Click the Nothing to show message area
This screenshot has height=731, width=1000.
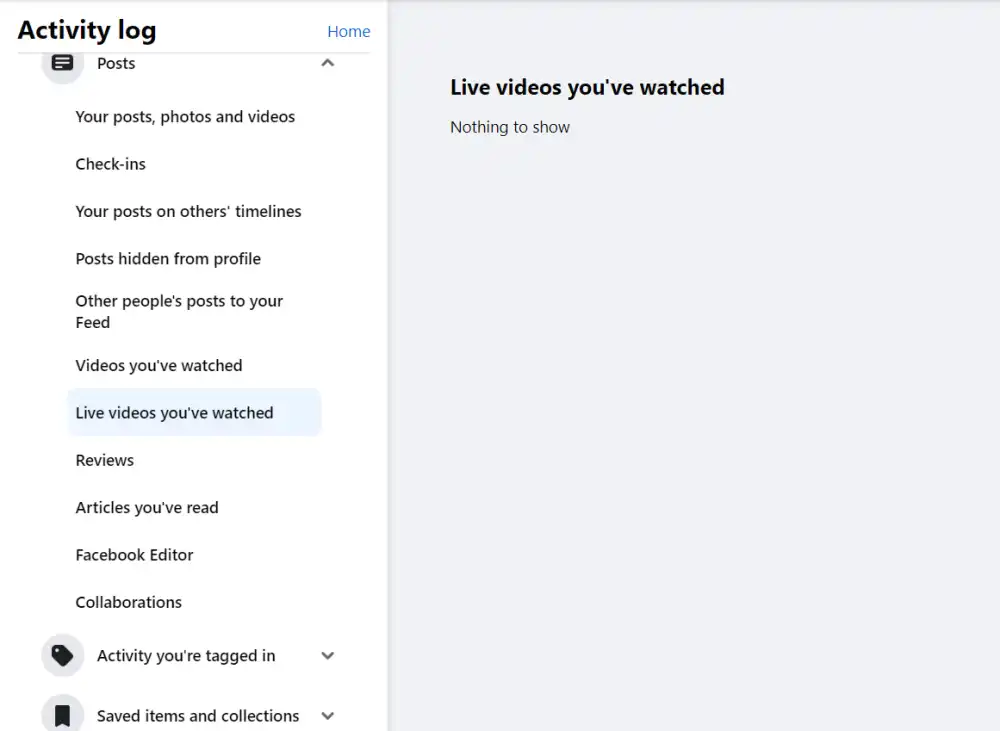[510, 127]
